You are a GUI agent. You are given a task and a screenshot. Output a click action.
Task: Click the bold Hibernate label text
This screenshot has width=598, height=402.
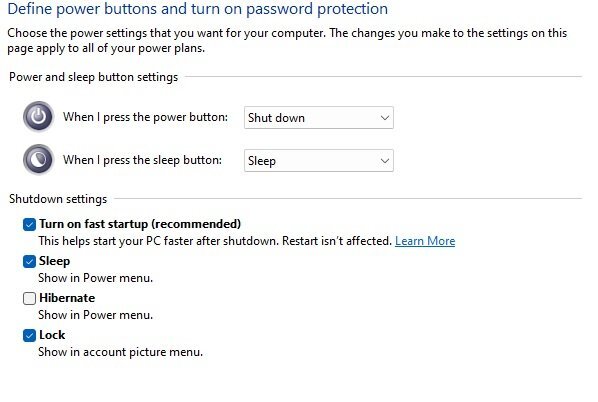(67, 298)
